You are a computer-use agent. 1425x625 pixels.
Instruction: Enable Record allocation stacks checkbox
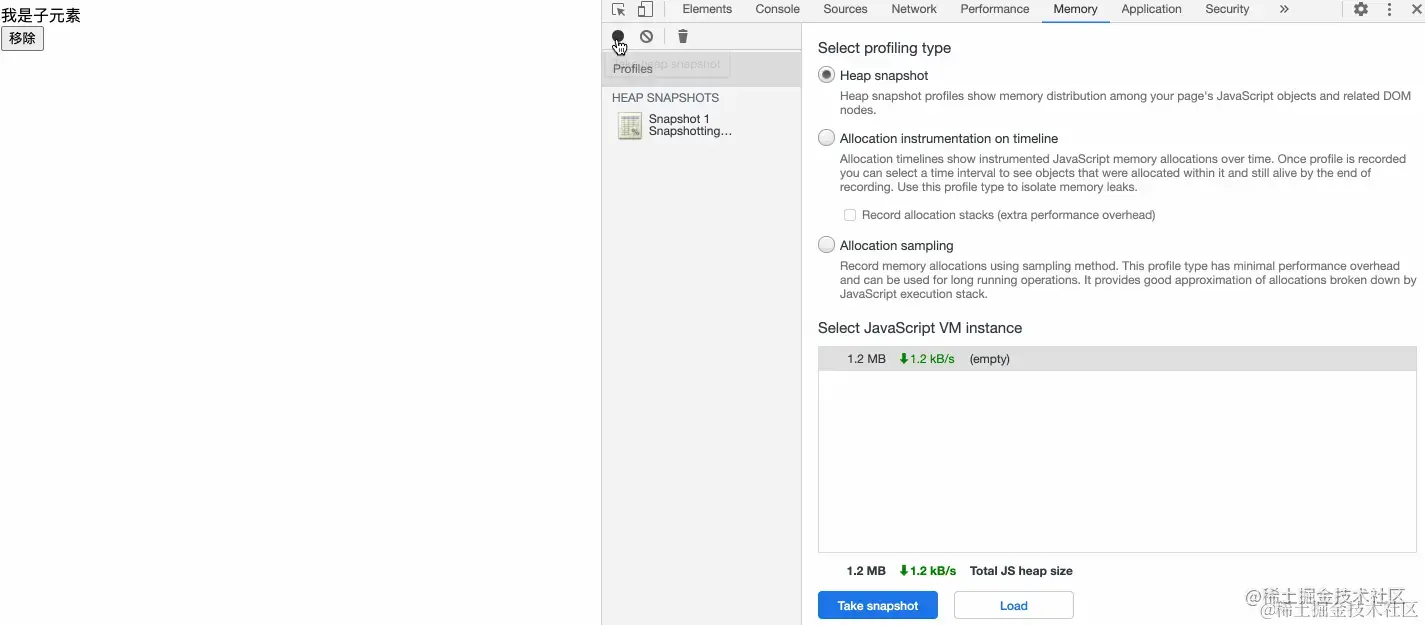(850, 215)
